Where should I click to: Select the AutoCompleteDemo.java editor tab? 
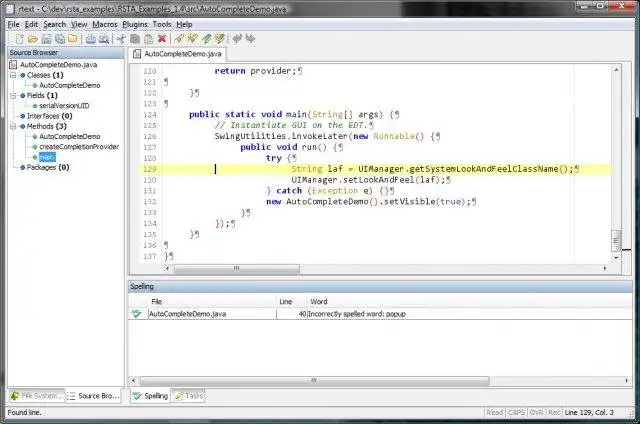coord(178,54)
